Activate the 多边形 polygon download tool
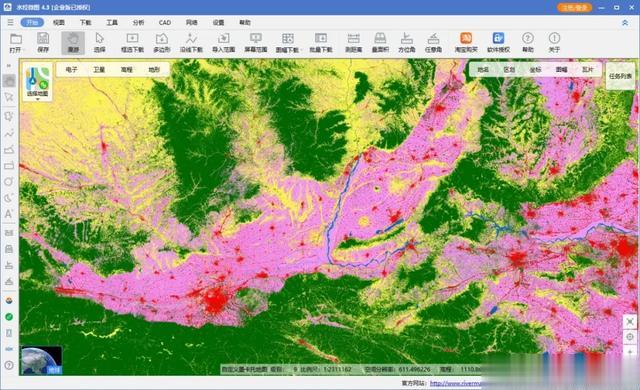Viewport: 640px width, 390px height. click(x=162, y=43)
